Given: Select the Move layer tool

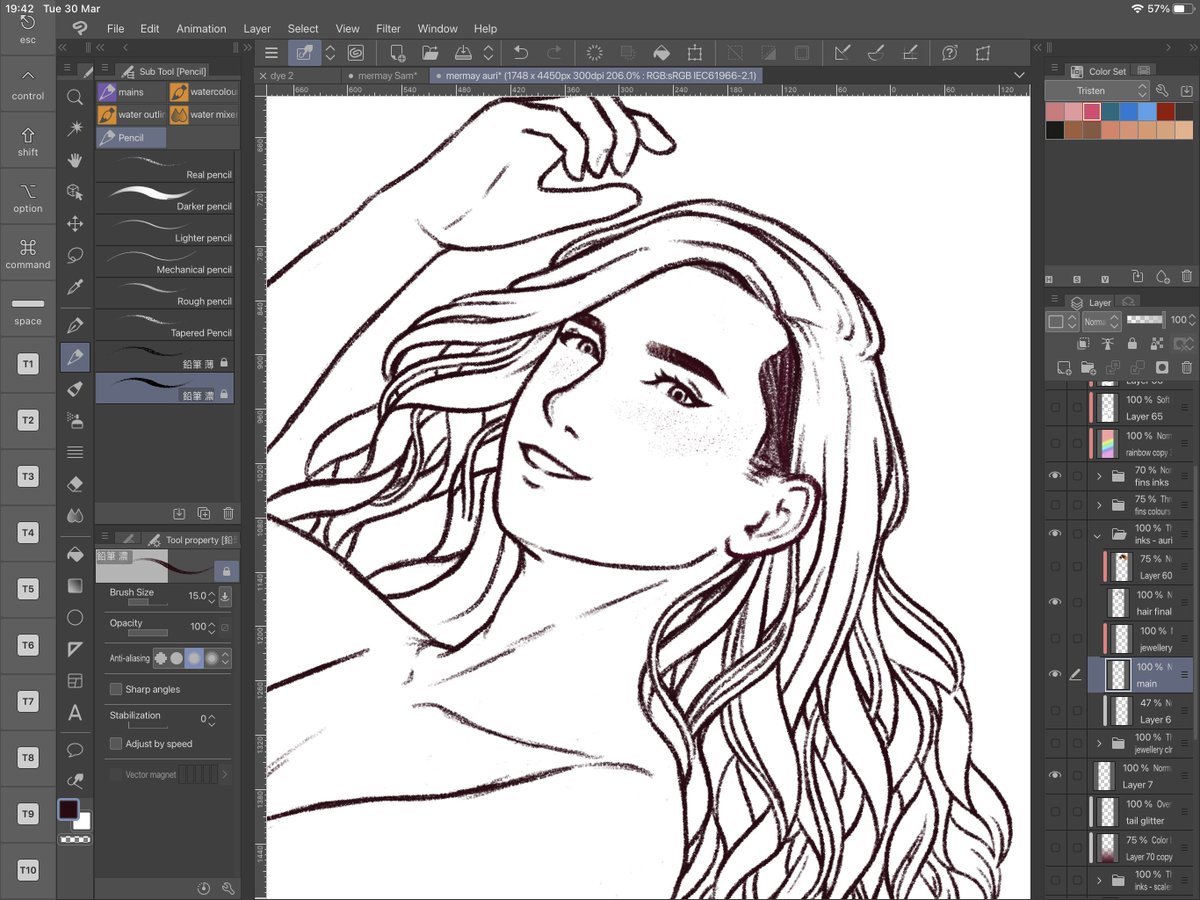Looking at the screenshot, I should tap(75, 224).
